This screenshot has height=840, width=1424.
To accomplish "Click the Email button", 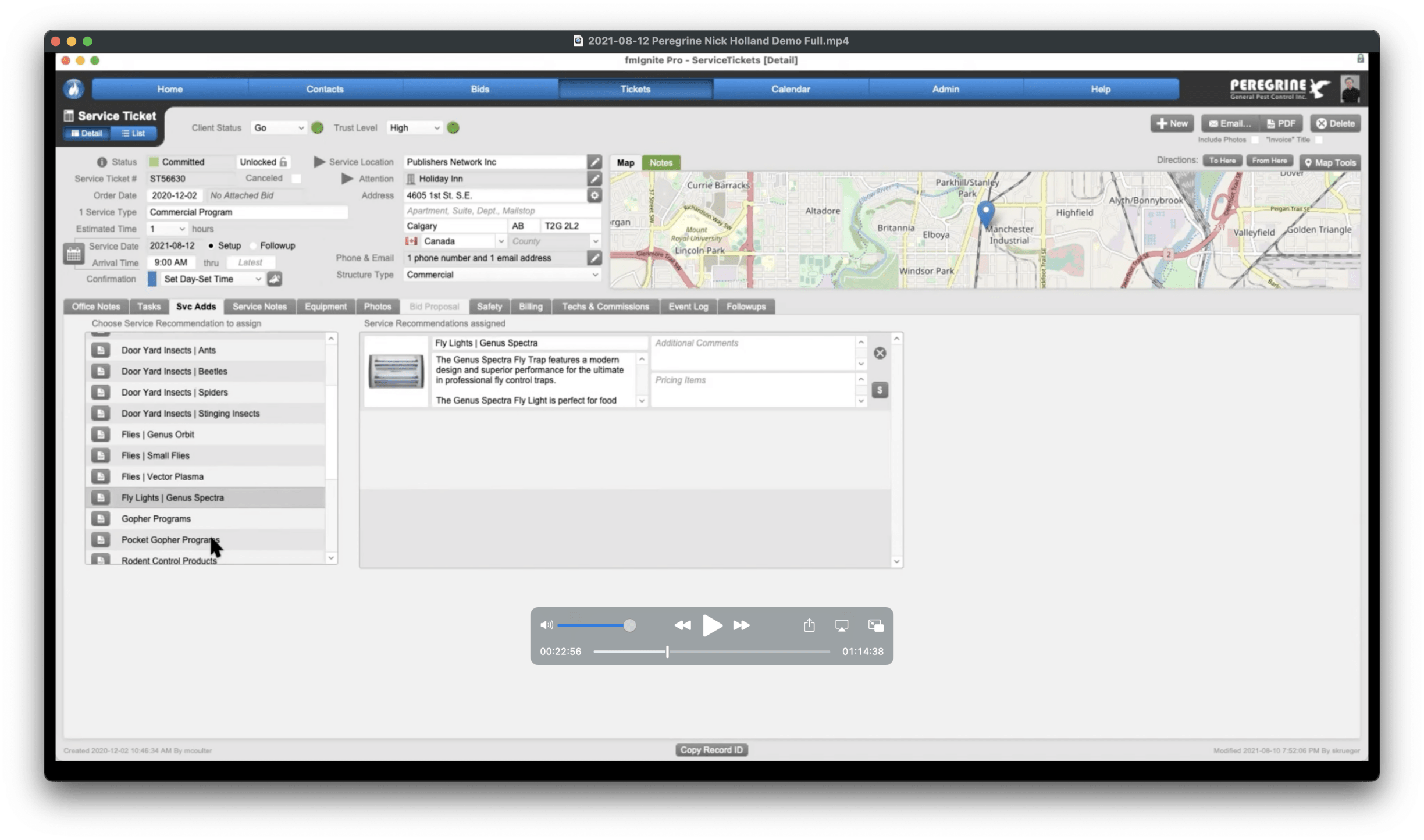I will click(x=1229, y=123).
